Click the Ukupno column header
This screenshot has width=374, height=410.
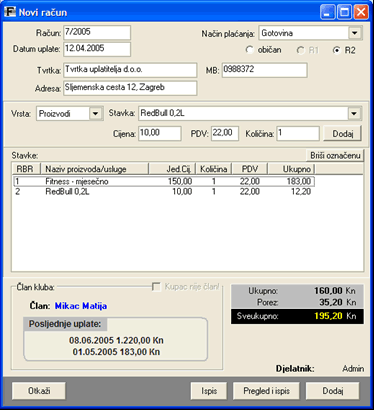(x=291, y=169)
